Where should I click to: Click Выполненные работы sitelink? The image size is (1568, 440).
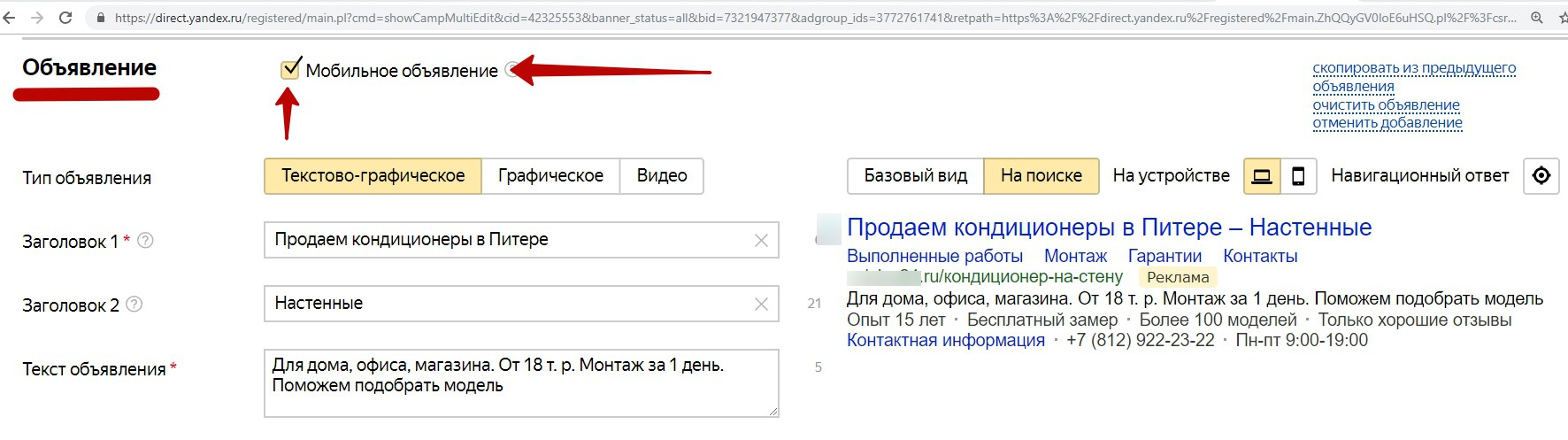pyautogui.click(x=934, y=256)
